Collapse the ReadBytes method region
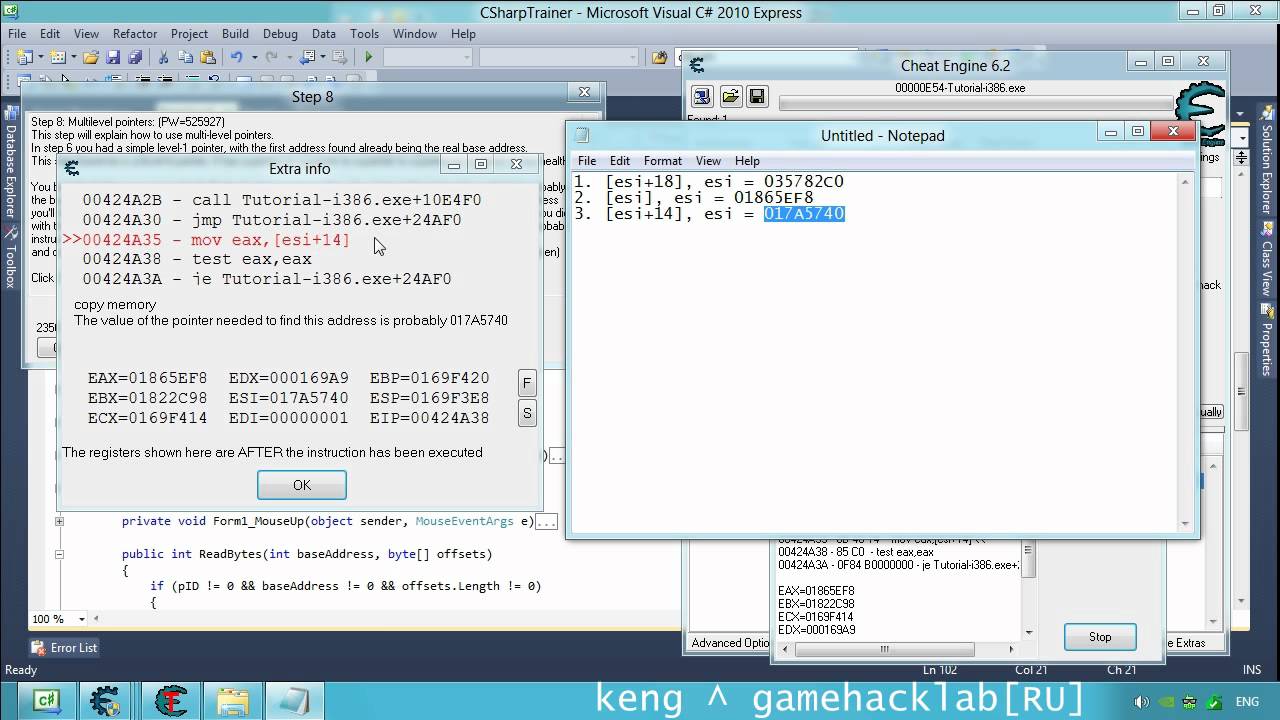The height and width of the screenshot is (720, 1280). click(x=59, y=553)
